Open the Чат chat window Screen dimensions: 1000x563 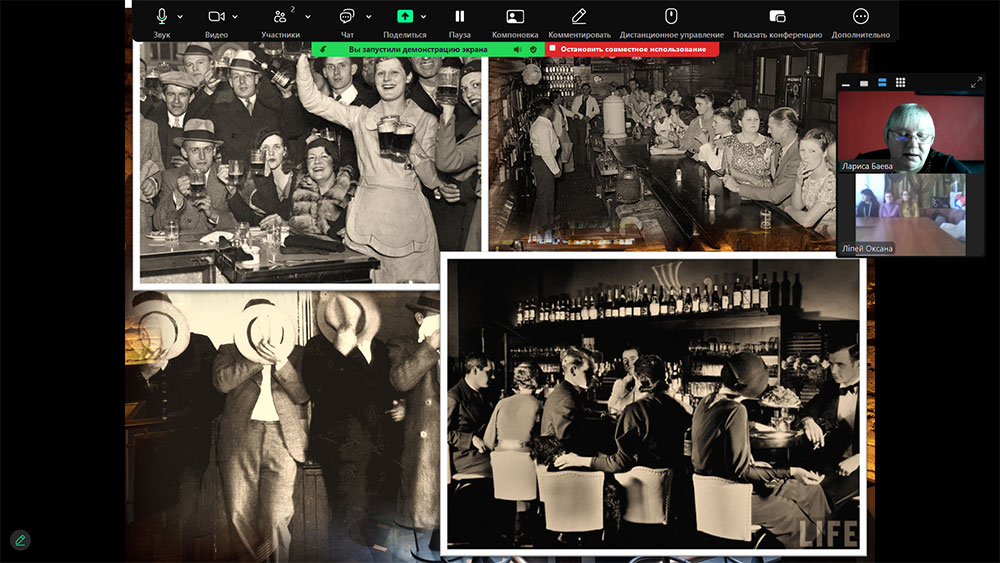347,17
